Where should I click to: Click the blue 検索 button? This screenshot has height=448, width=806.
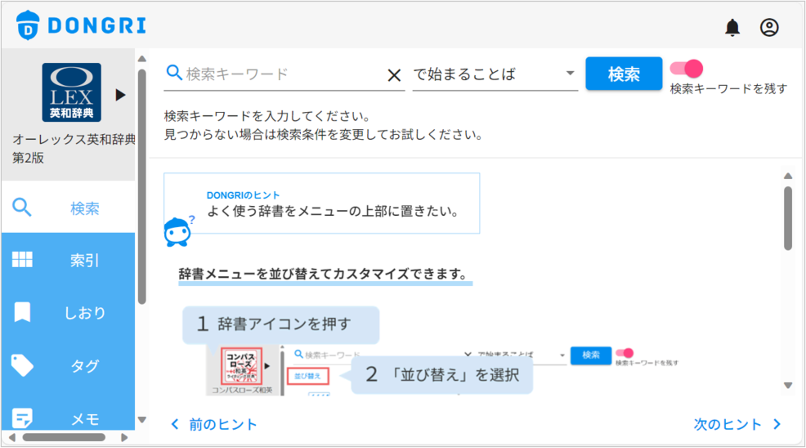click(x=624, y=73)
